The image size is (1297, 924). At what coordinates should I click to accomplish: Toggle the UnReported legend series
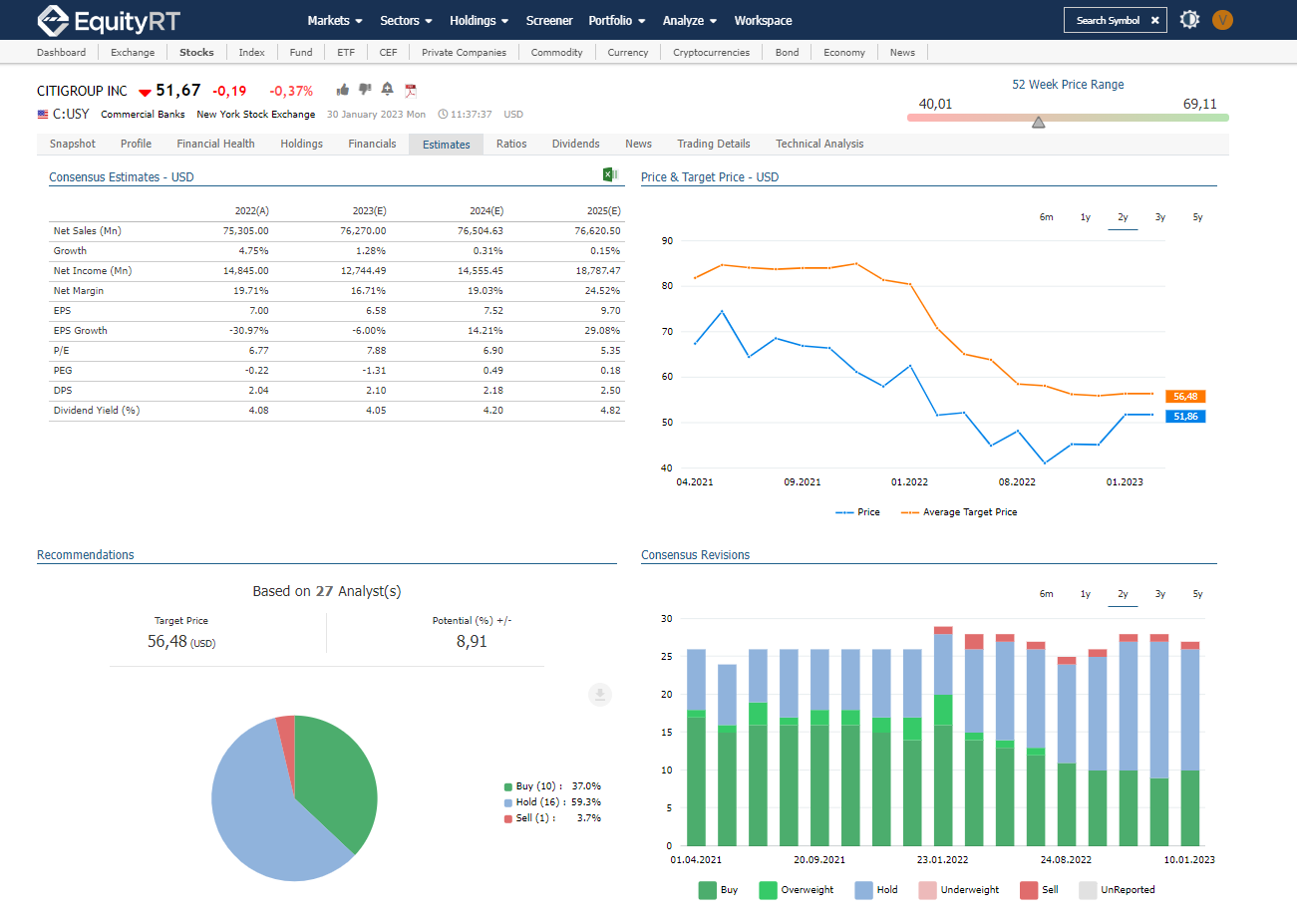(x=1118, y=890)
